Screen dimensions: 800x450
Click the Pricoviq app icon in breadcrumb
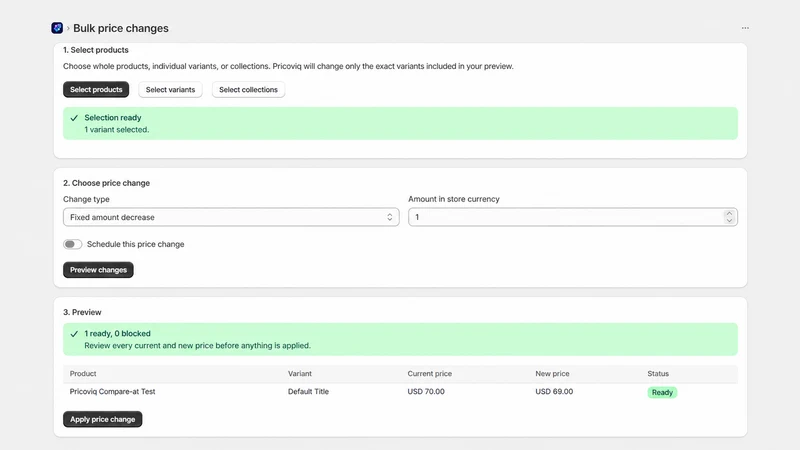point(57,28)
